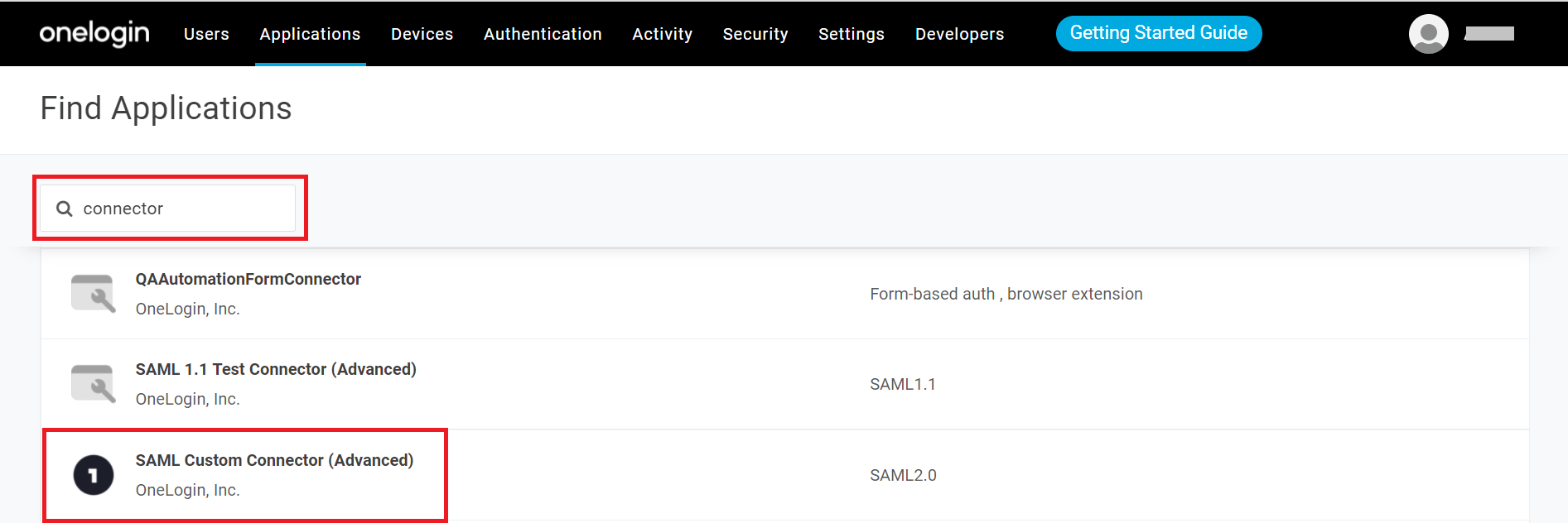
Task: Click the OneLogin logo
Action: coord(94,33)
